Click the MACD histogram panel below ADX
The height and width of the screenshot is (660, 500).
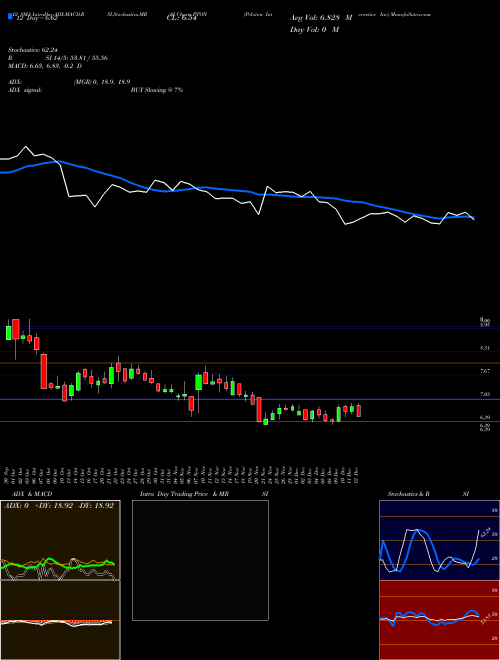coord(60,620)
